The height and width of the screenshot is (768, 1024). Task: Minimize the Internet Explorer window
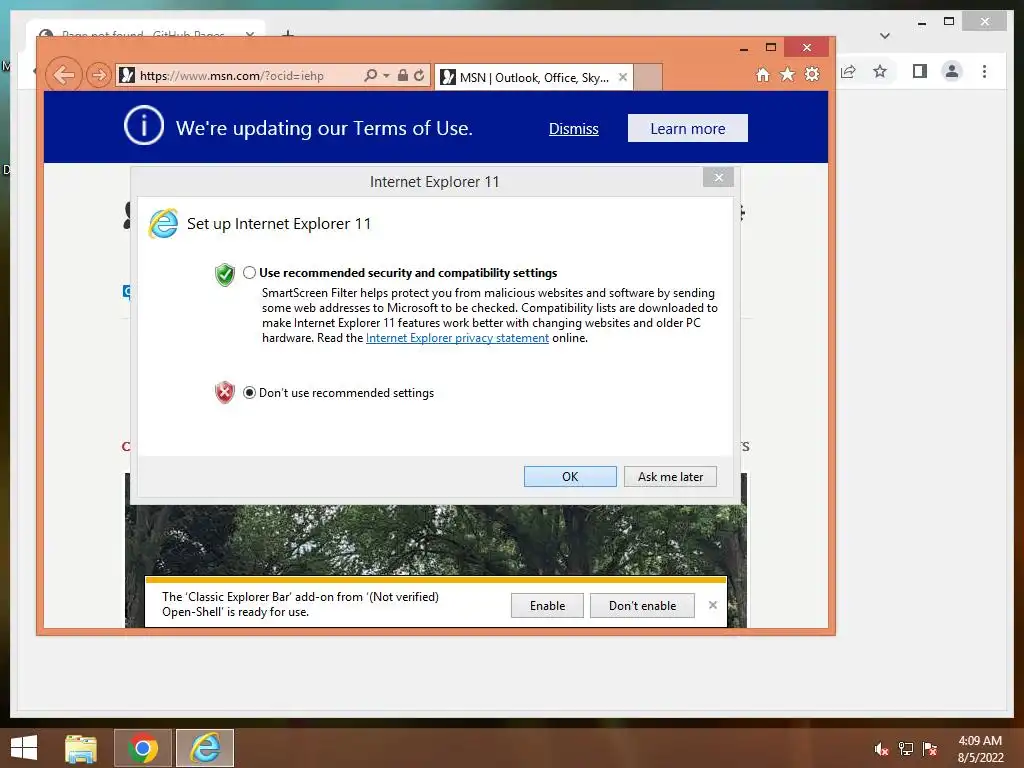744,48
